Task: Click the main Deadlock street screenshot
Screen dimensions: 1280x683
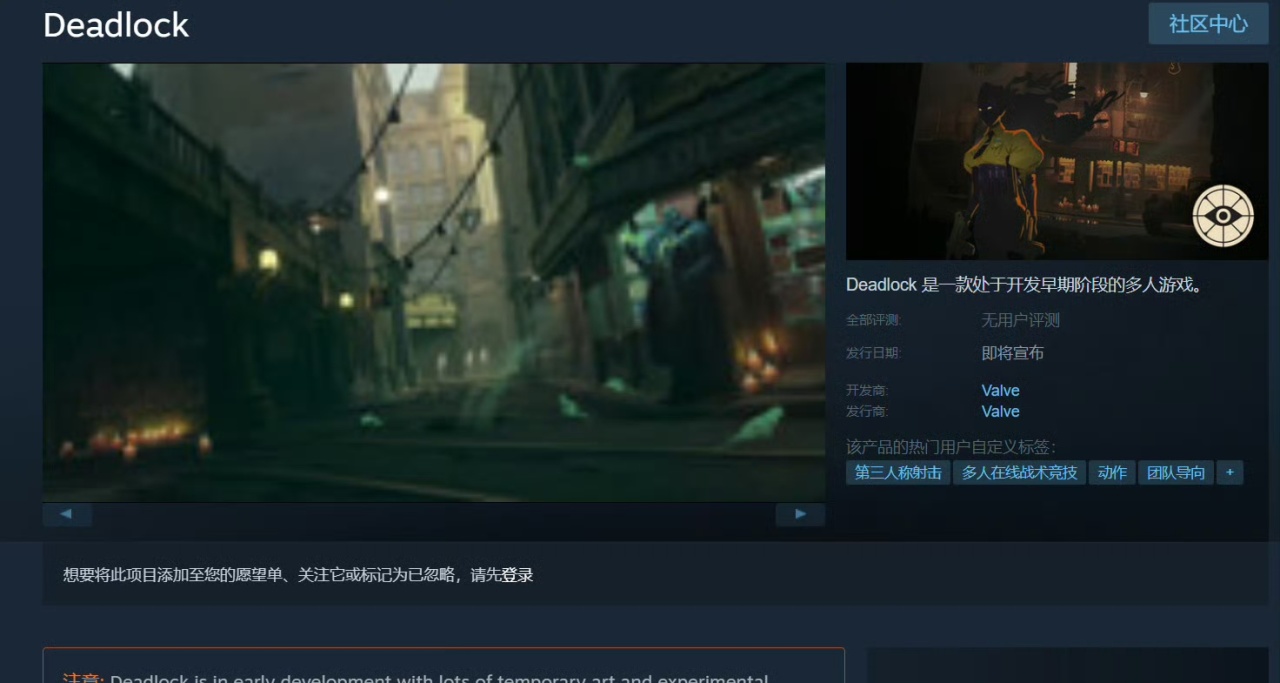Action: 434,282
